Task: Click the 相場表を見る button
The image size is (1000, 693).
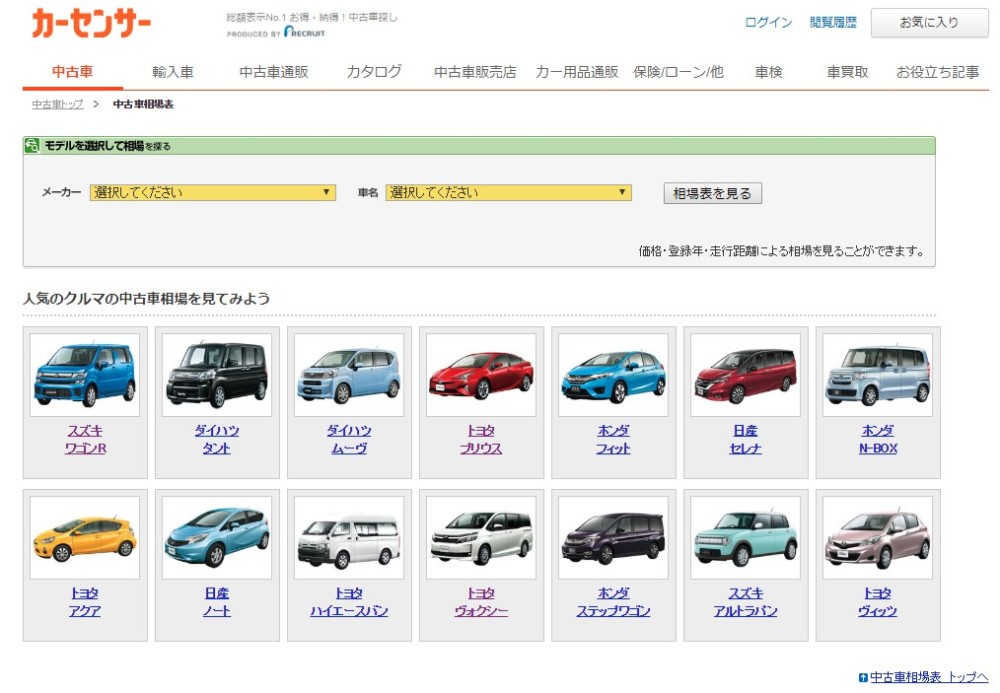Action: [x=712, y=193]
